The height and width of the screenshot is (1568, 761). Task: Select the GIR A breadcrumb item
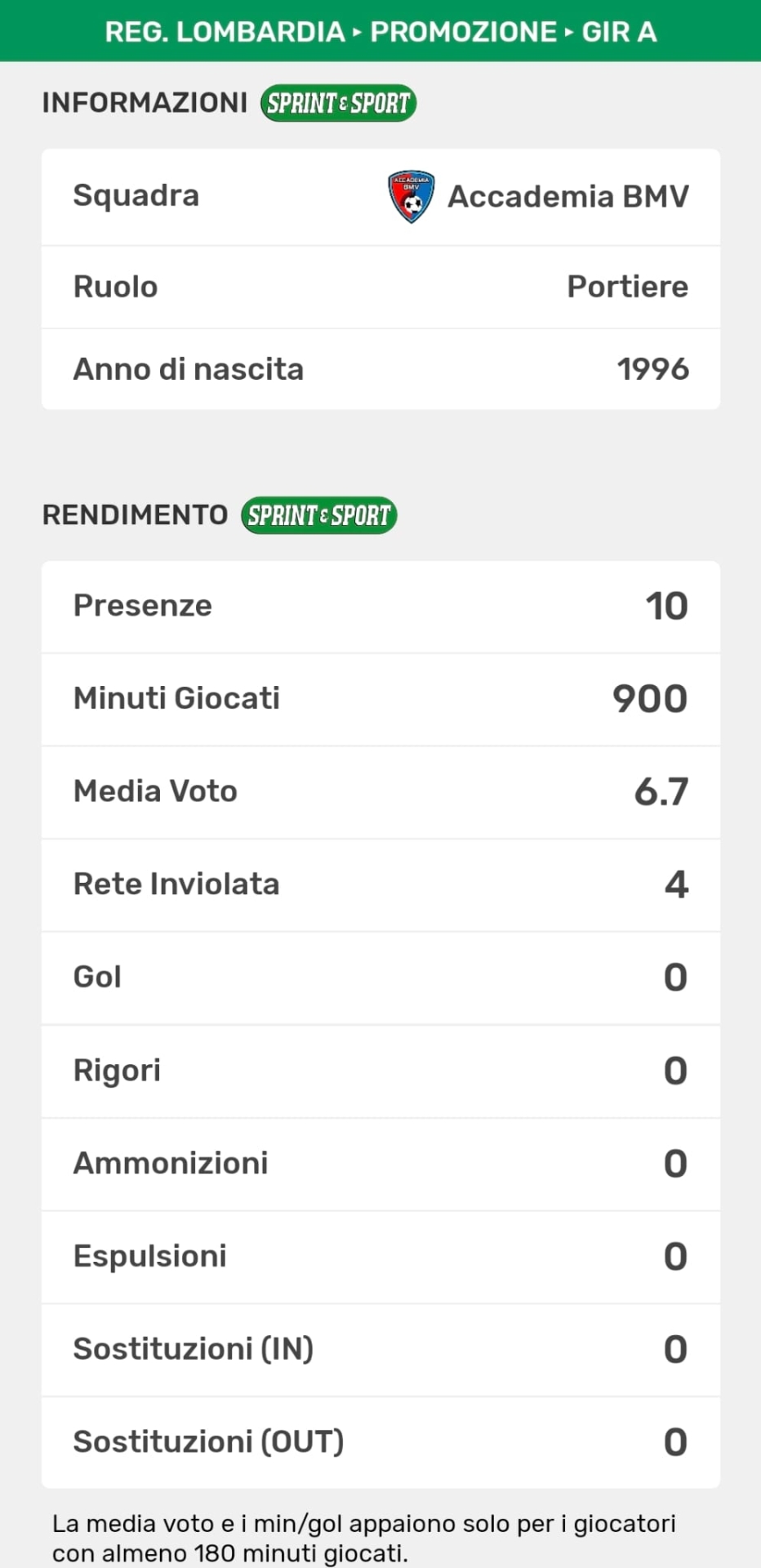619,32
